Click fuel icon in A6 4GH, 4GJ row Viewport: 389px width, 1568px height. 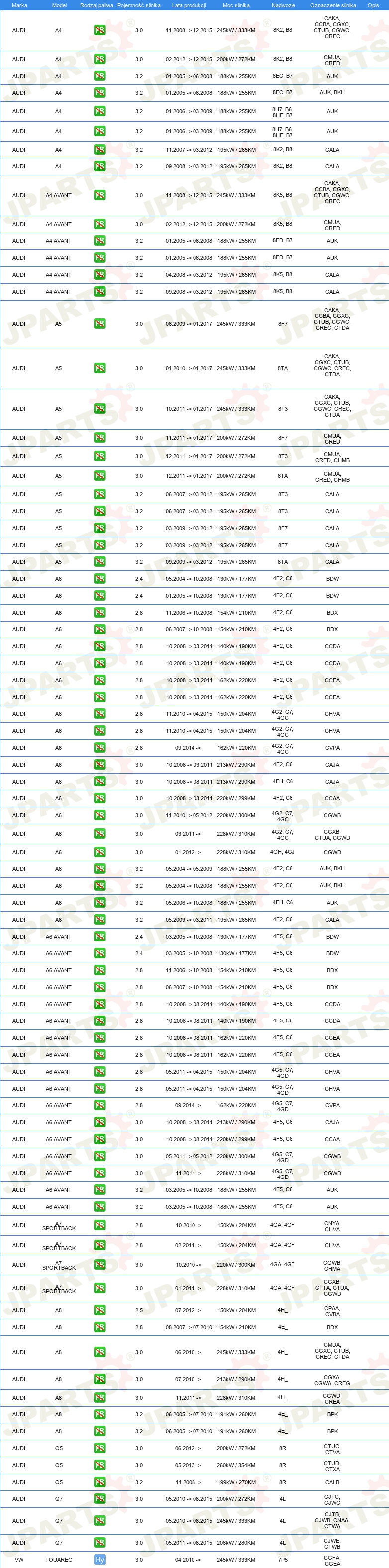[99, 852]
